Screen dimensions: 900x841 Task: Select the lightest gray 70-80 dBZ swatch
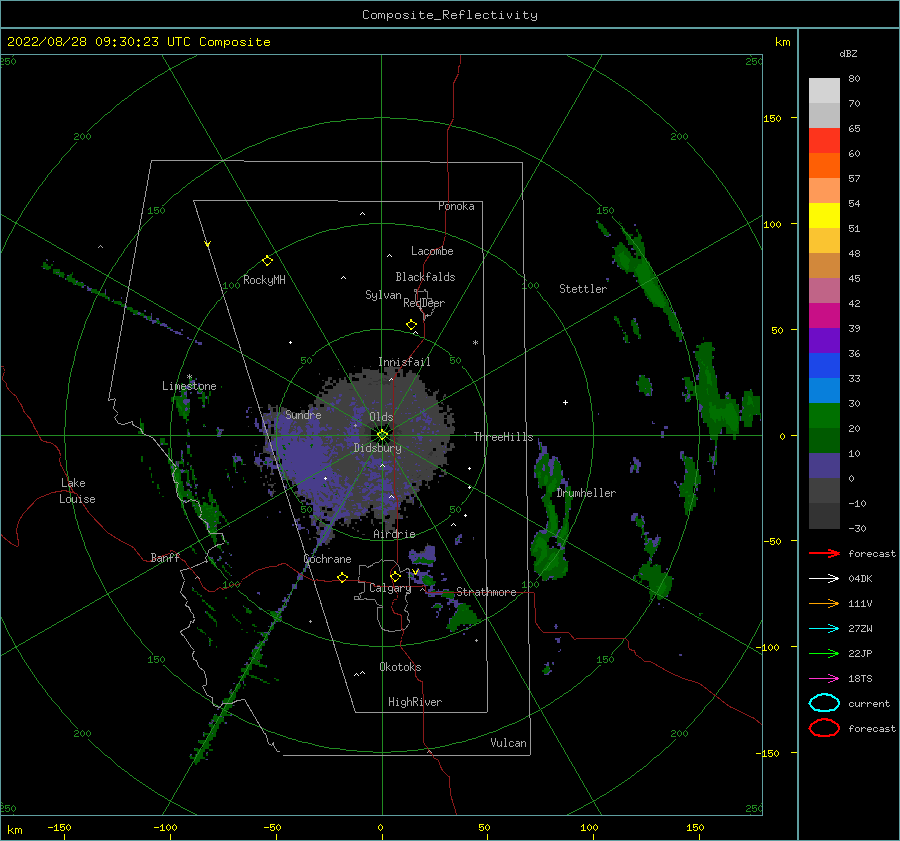(824, 91)
